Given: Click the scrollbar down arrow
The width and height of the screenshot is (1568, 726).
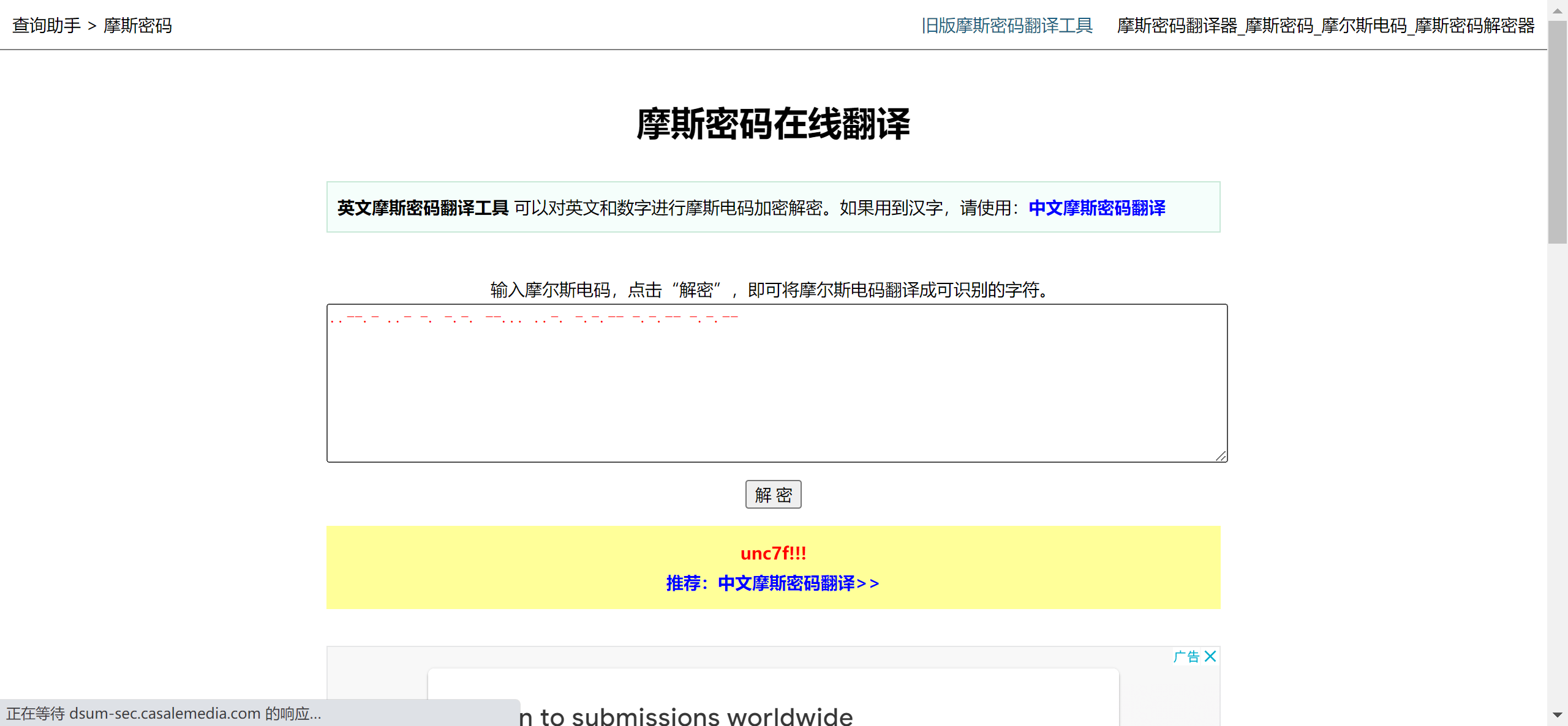Looking at the screenshot, I should (1557, 714).
